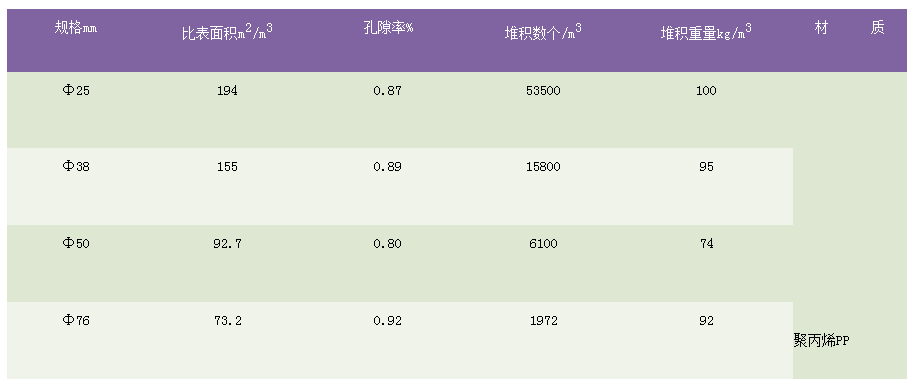This screenshot has height=387, width=915.
Task: Select the 1972 packing count cell
Action: [x=543, y=320]
